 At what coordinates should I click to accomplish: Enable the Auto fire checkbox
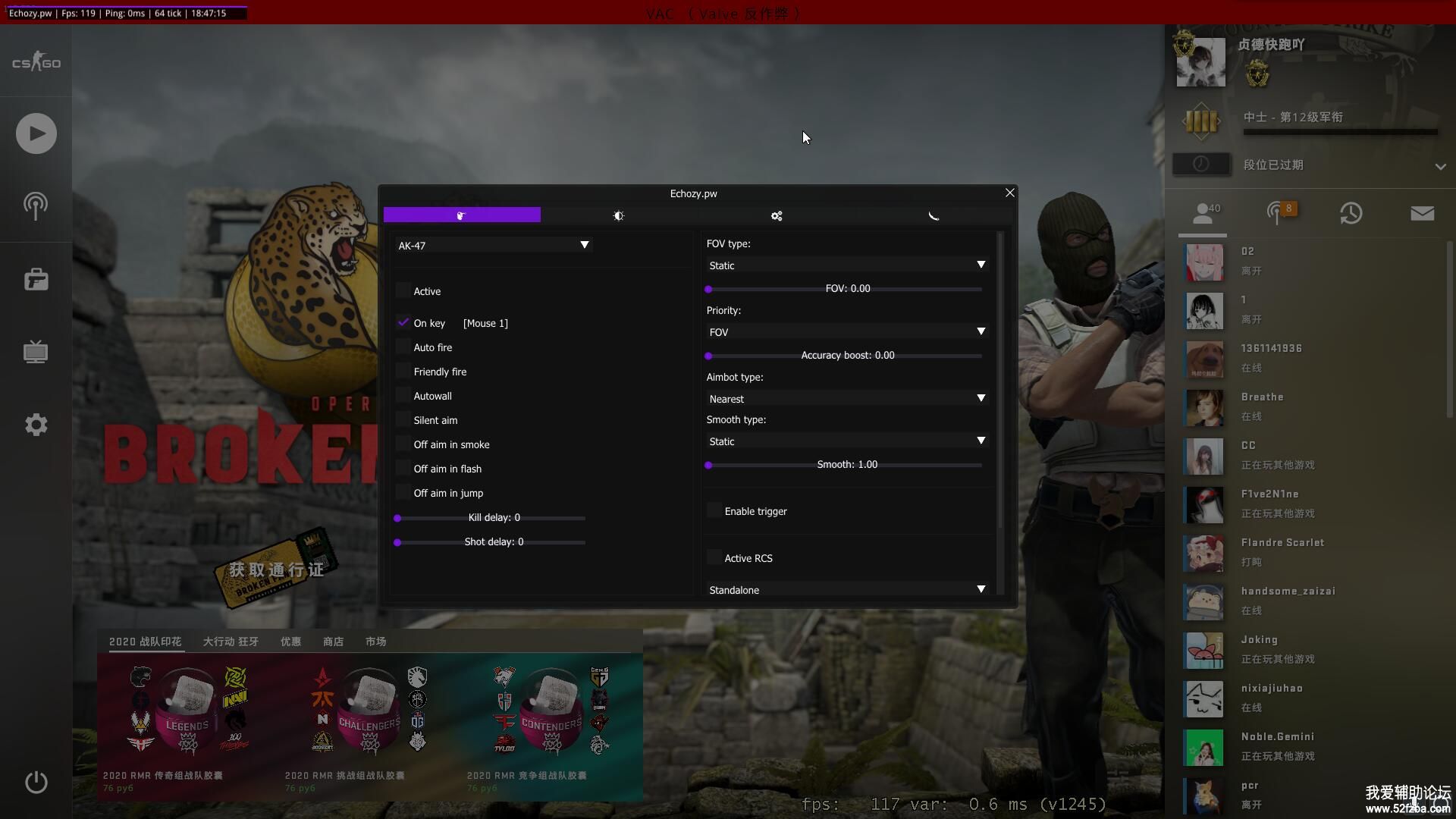pyautogui.click(x=403, y=347)
